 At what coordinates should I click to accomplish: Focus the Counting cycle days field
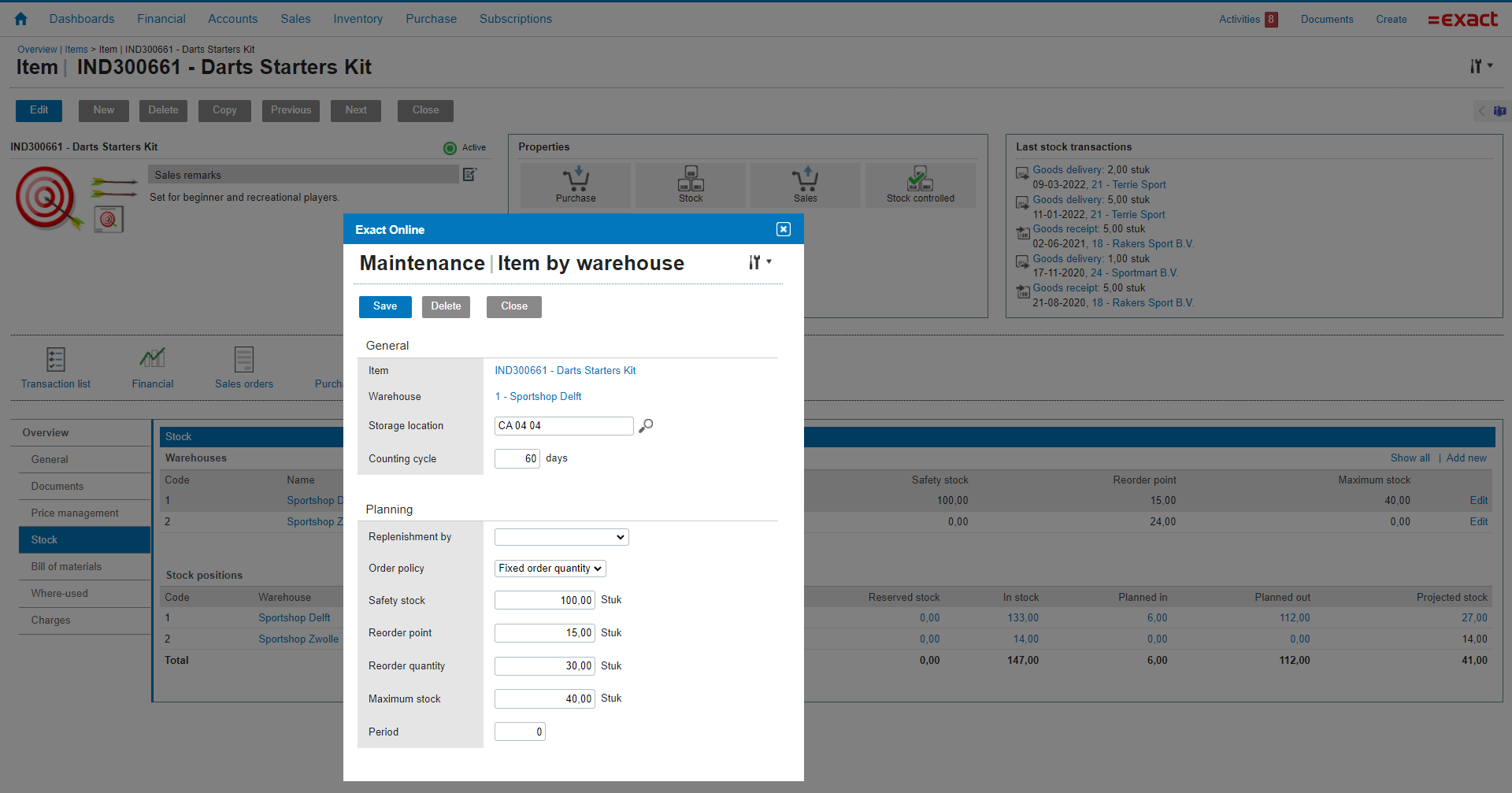517,458
